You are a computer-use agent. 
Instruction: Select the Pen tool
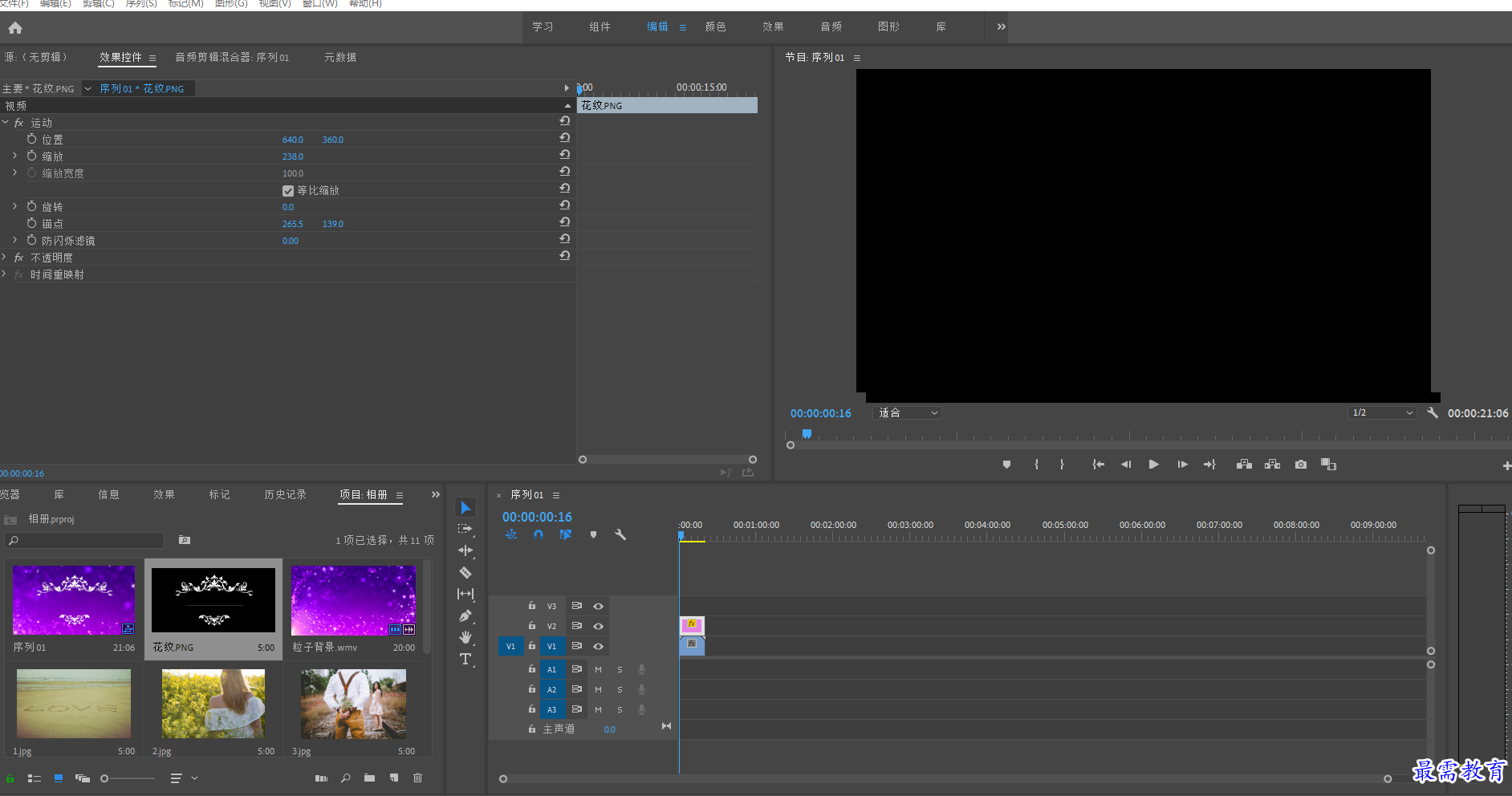[465, 615]
